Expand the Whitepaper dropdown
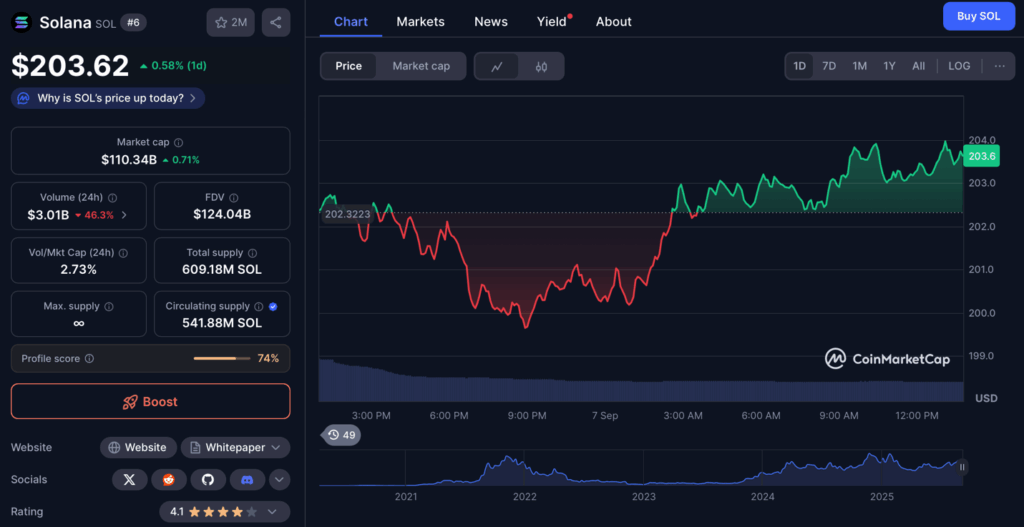The image size is (1024, 527). click(x=236, y=447)
